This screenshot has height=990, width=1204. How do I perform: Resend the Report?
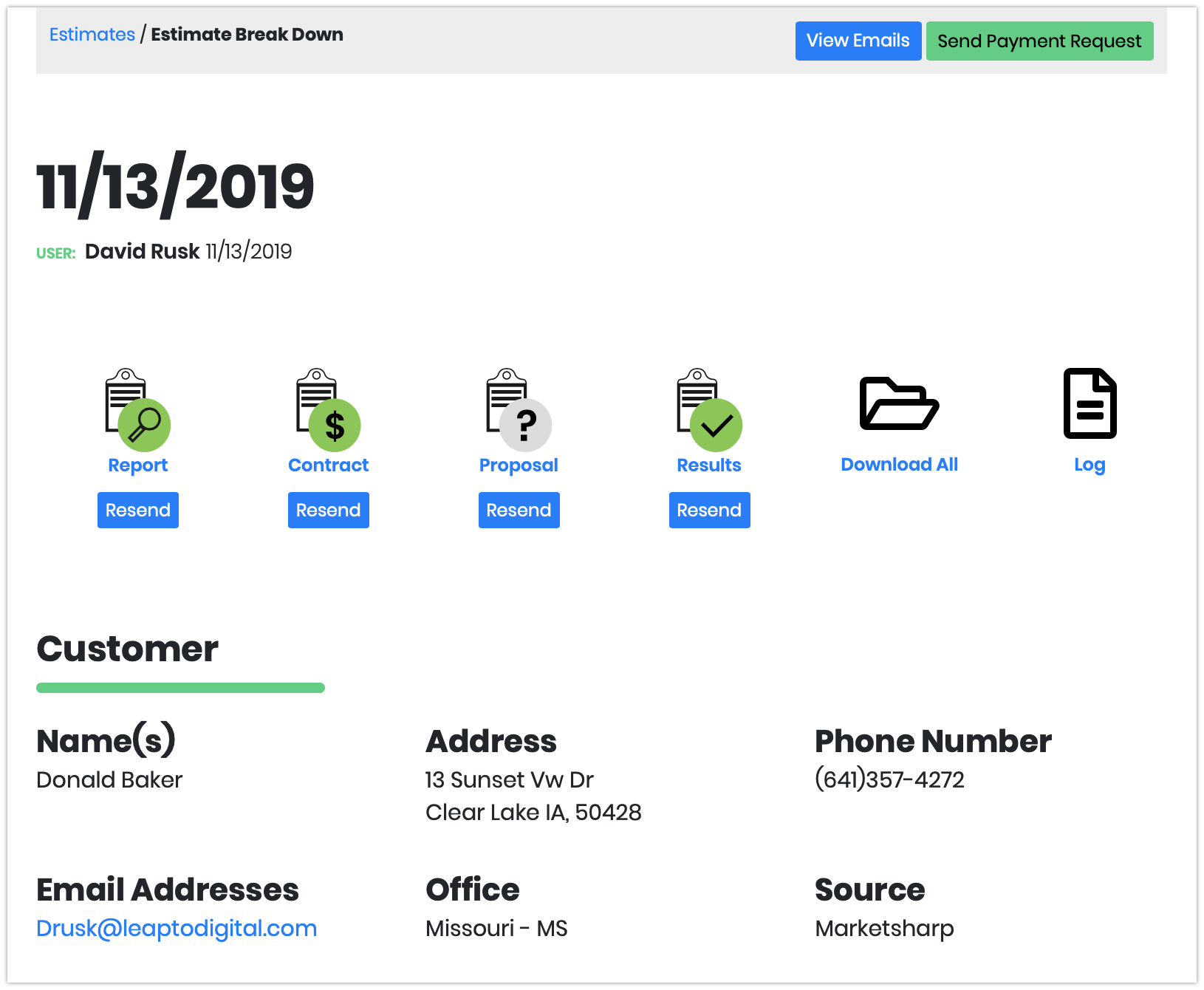[138, 511]
